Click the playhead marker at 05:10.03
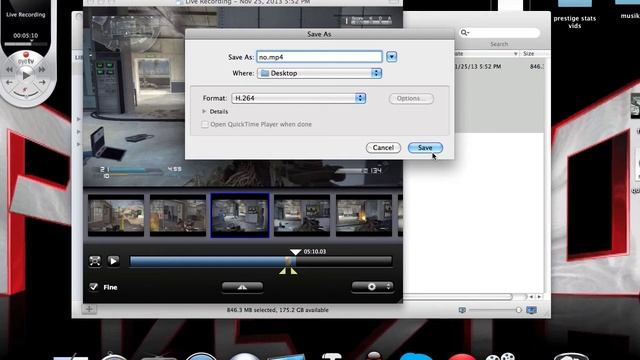 296,252
